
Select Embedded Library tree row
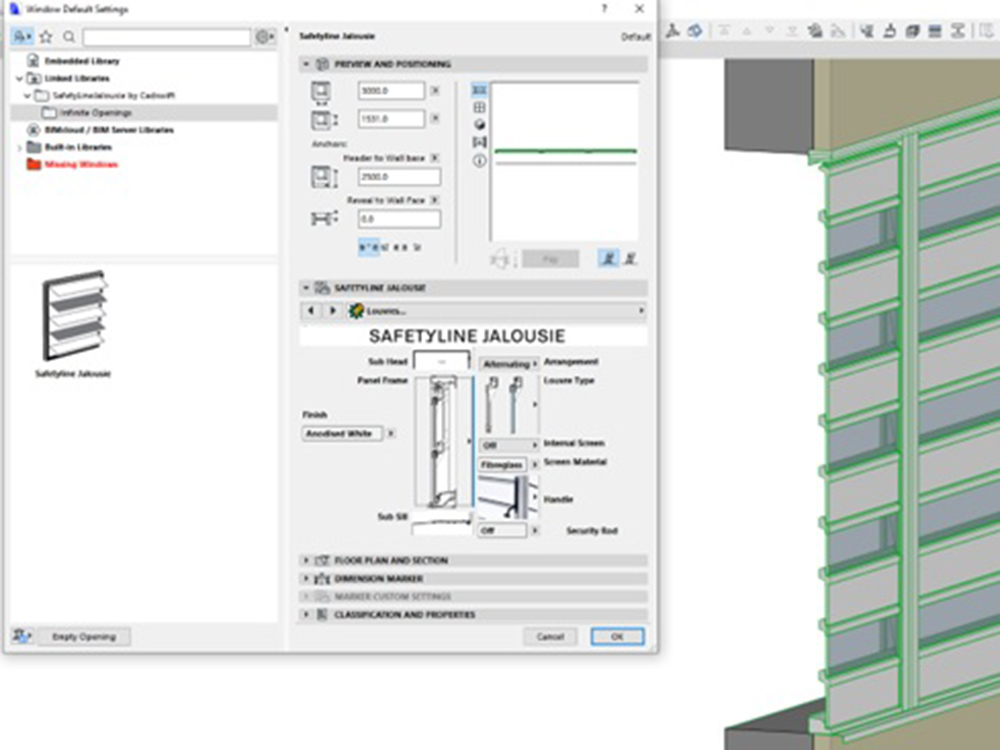(144, 61)
